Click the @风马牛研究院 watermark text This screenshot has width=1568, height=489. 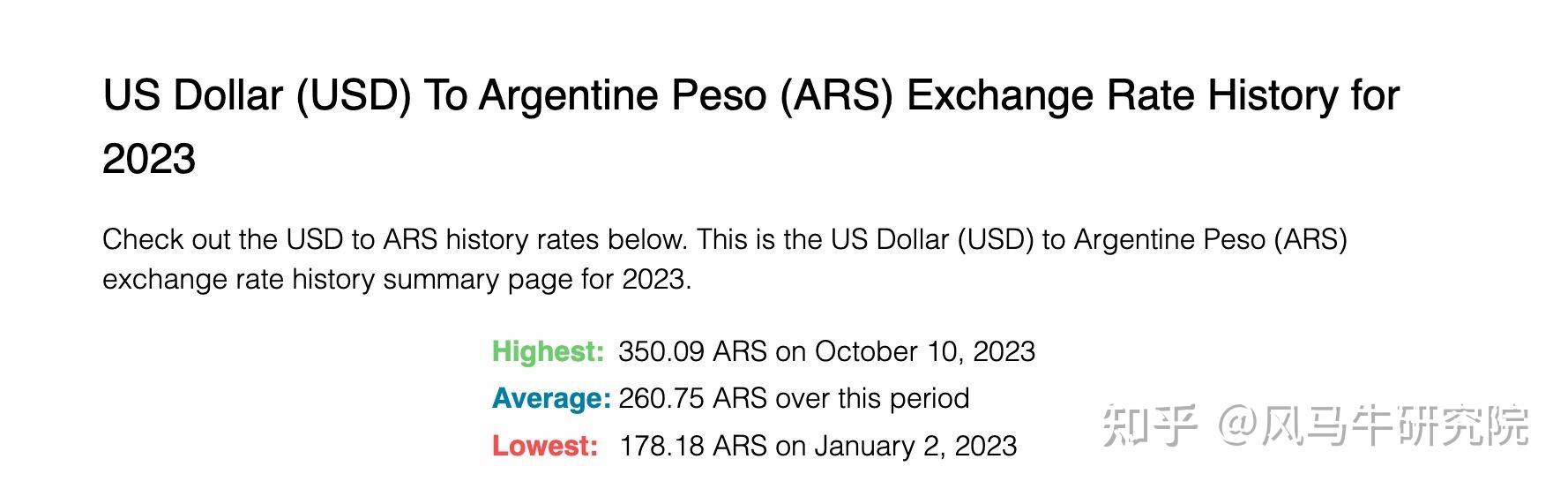click(x=1373, y=426)
